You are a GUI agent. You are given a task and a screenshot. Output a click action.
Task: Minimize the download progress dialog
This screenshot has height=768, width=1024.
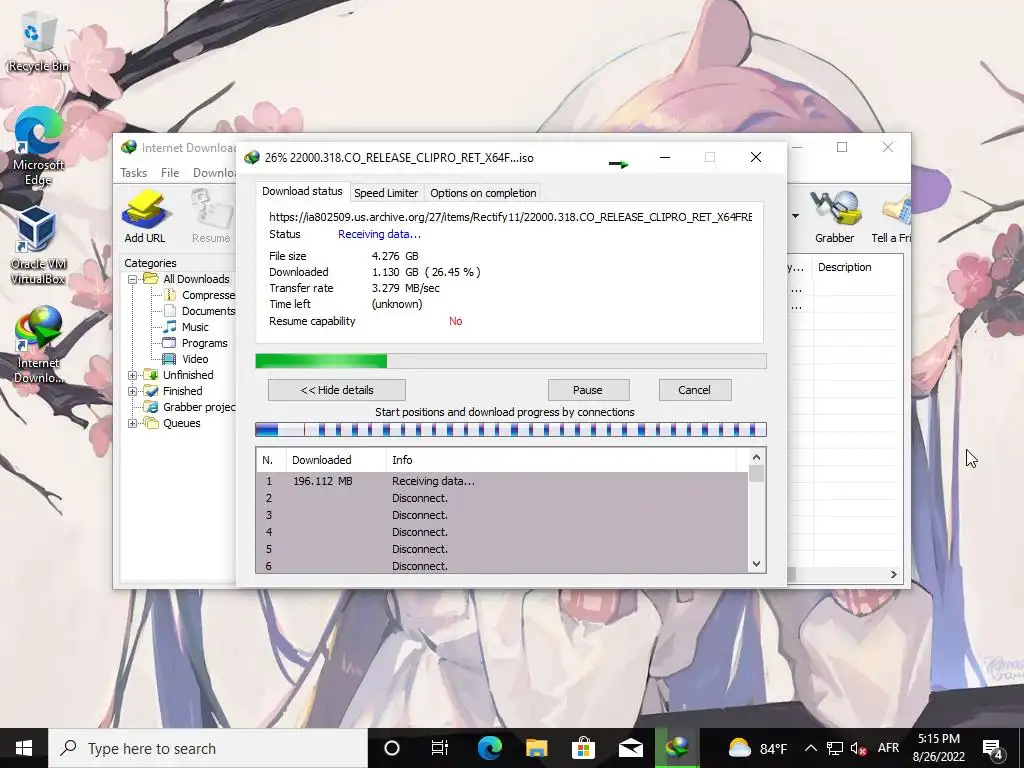[665, 157]
